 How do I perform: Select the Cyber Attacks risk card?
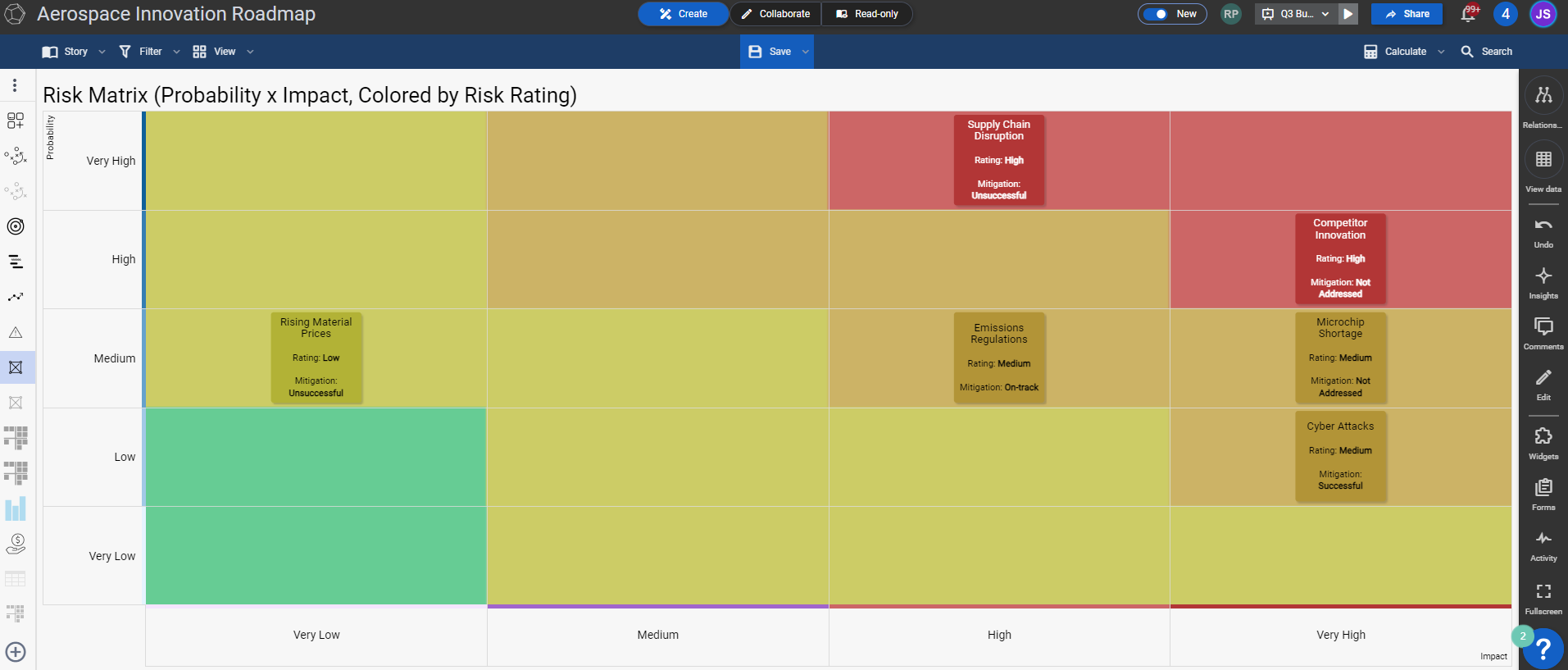(x=1340, y=455)
